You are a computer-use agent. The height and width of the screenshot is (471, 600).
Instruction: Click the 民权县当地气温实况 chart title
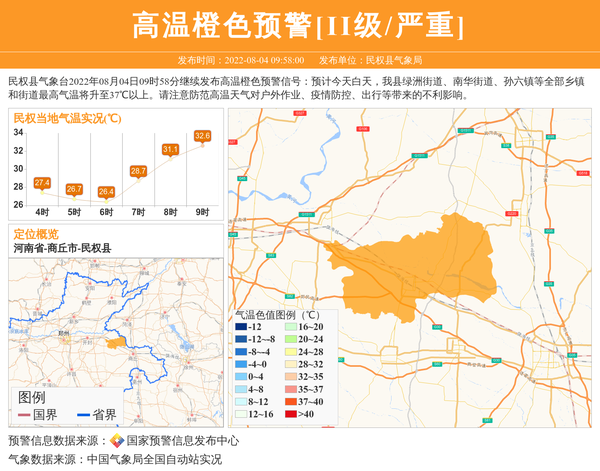[x=67, y=118]
